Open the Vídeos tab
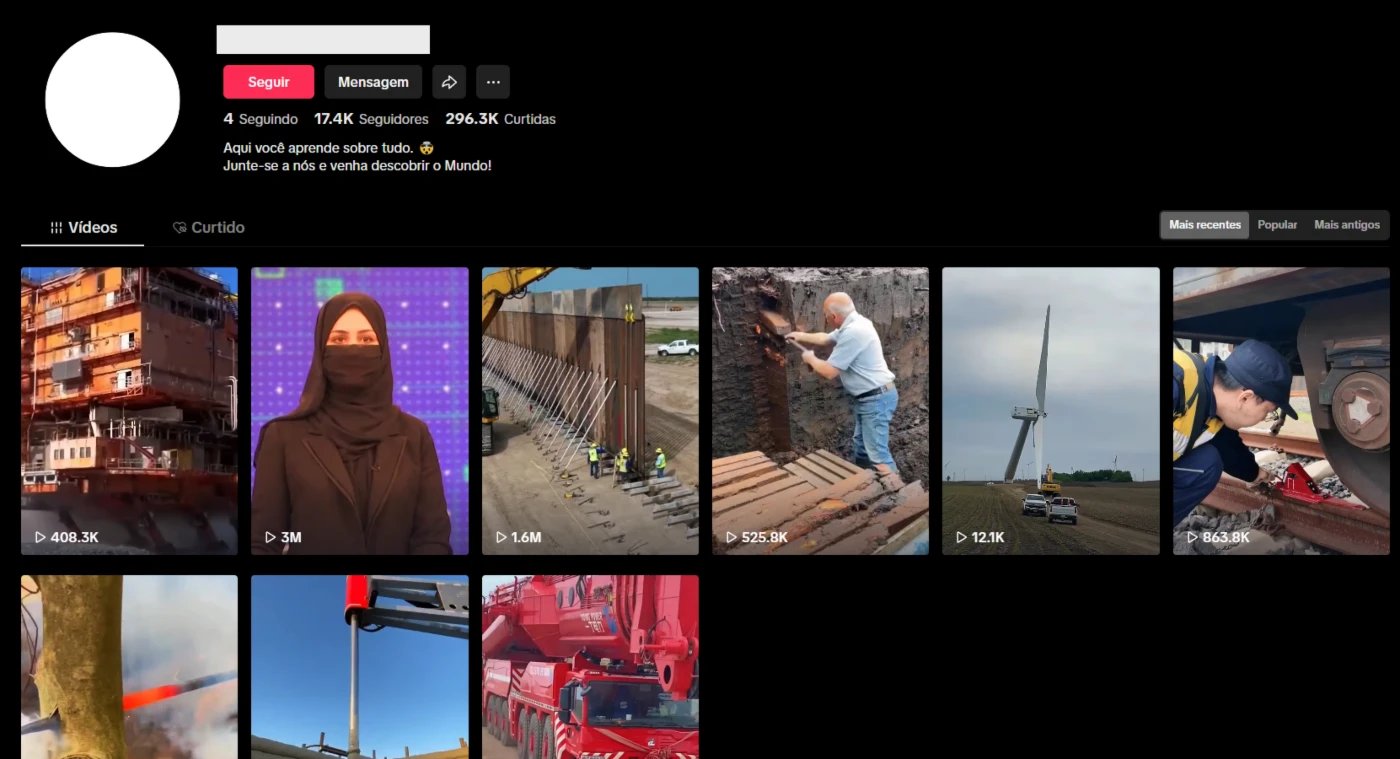The height and width of the screenshot is (759, 1400). pos(83,227)
